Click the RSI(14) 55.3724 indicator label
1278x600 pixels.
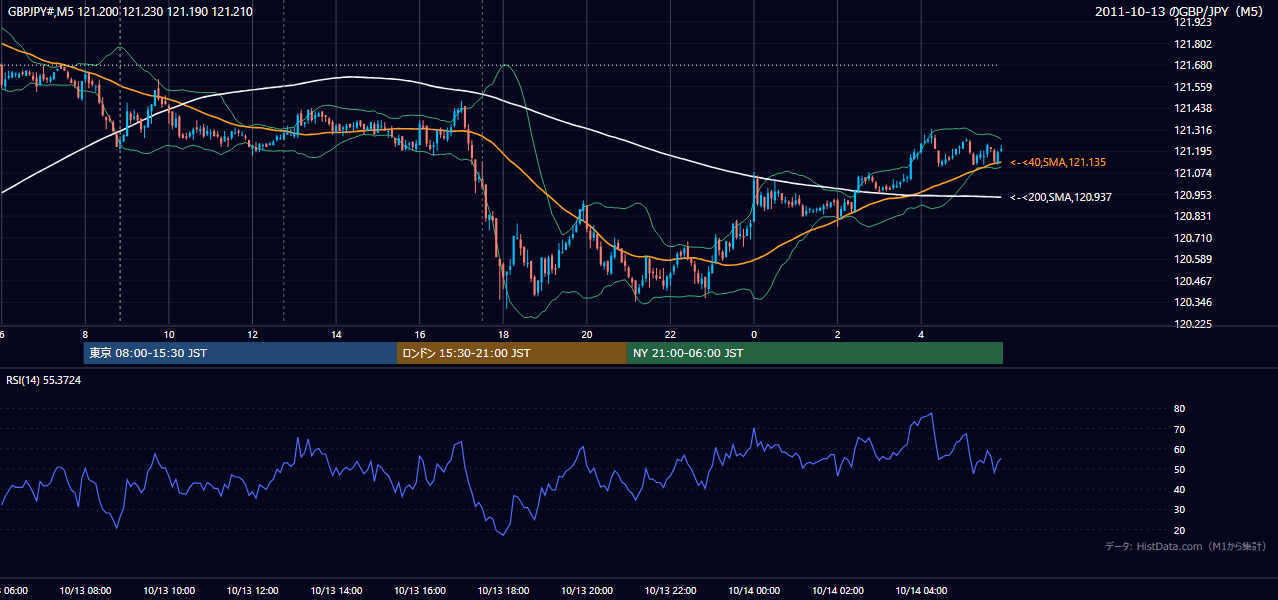[x=44, y=380]
